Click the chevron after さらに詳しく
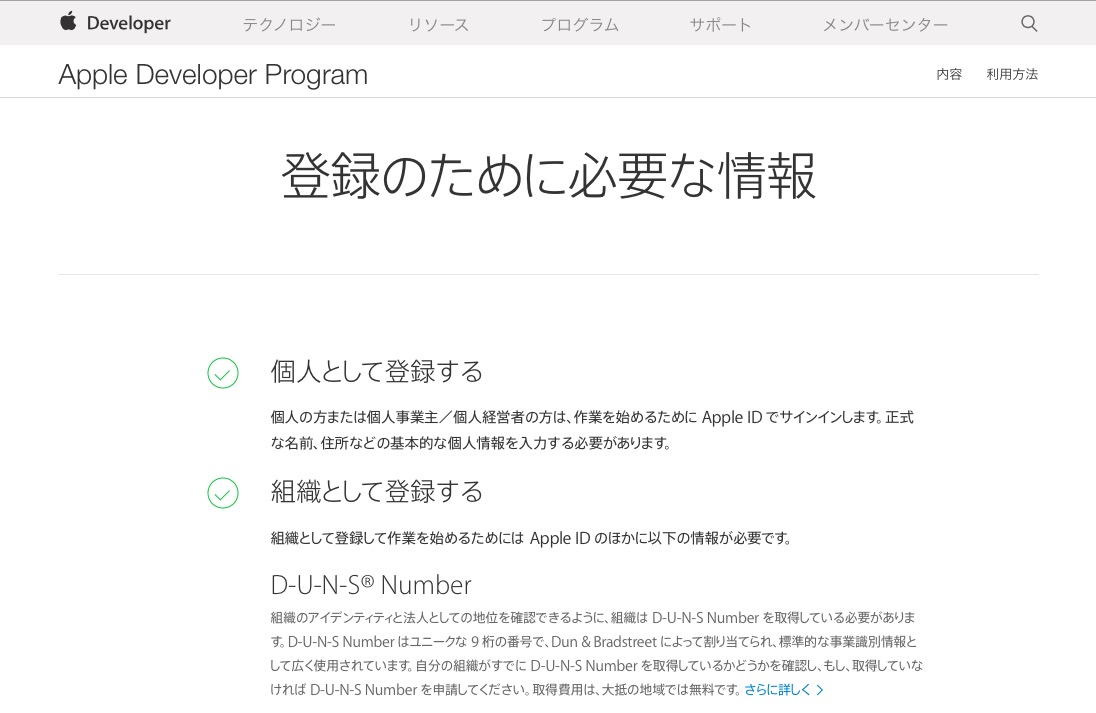 click(820, 690)
